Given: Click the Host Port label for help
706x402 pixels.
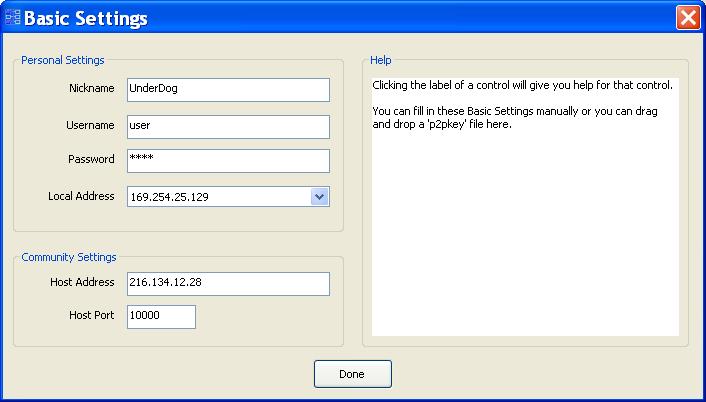Looking at the screenshot, I should pos(91,315).
